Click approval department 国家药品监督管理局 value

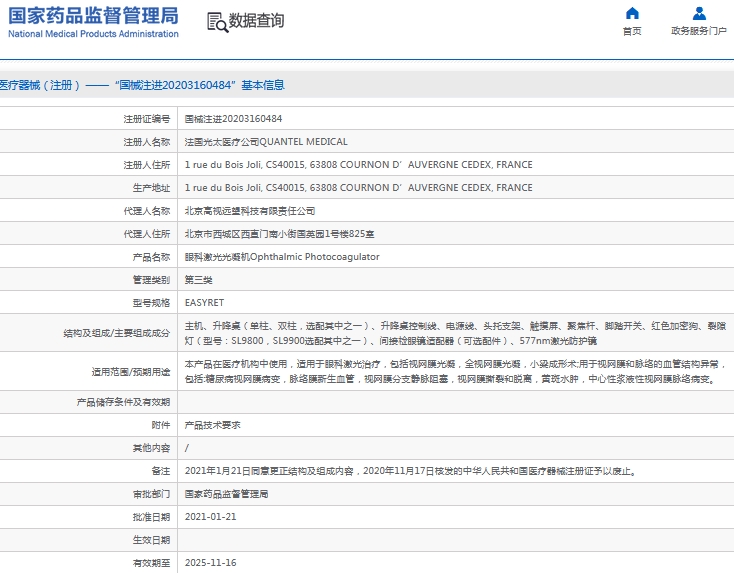click(227, 494)
